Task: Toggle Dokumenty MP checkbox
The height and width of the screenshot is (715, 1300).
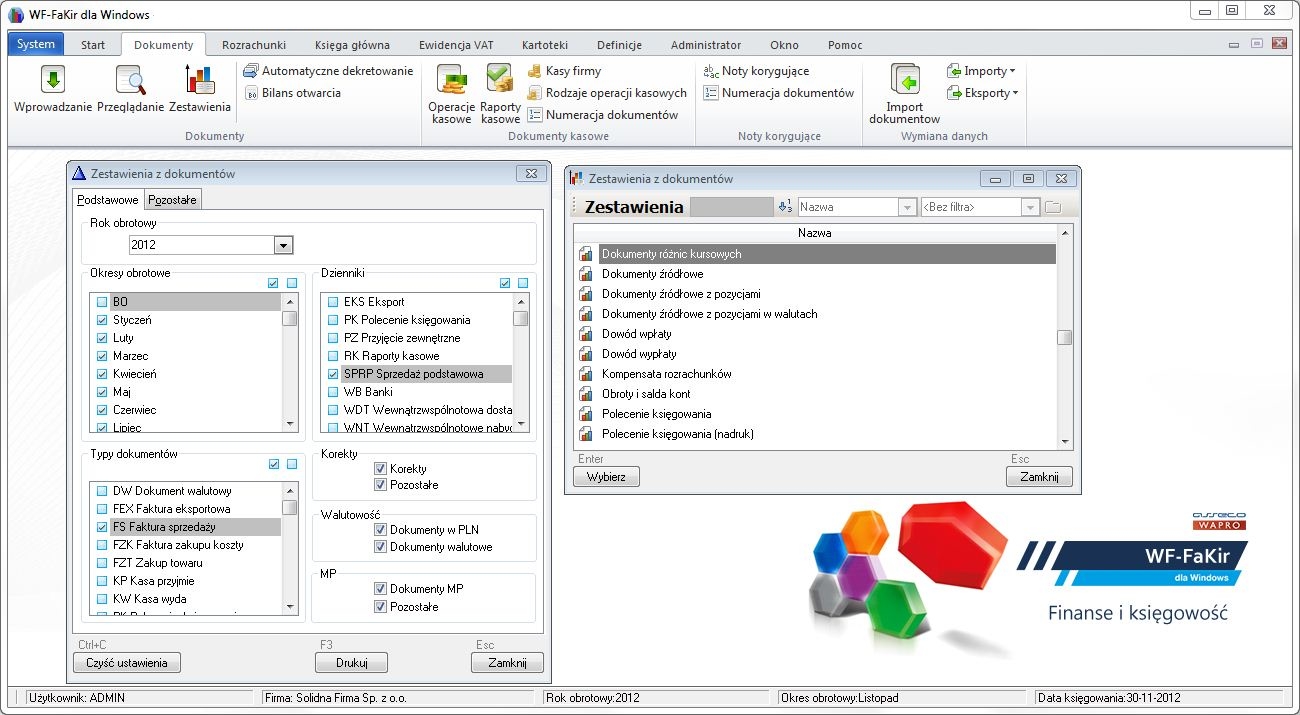Action: click(x=380, y=589)
